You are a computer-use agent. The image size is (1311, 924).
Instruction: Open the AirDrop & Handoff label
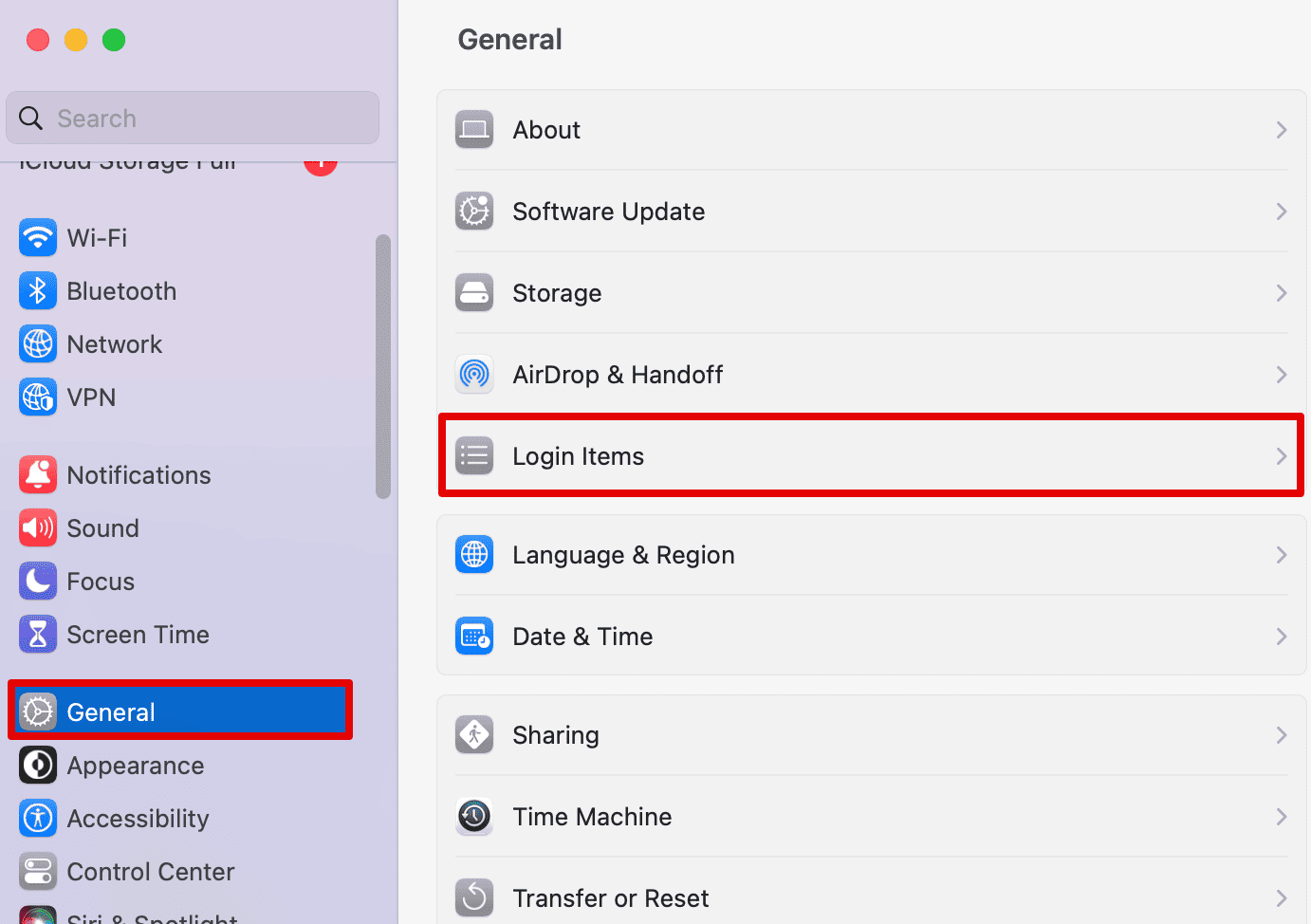coord(619,375)
